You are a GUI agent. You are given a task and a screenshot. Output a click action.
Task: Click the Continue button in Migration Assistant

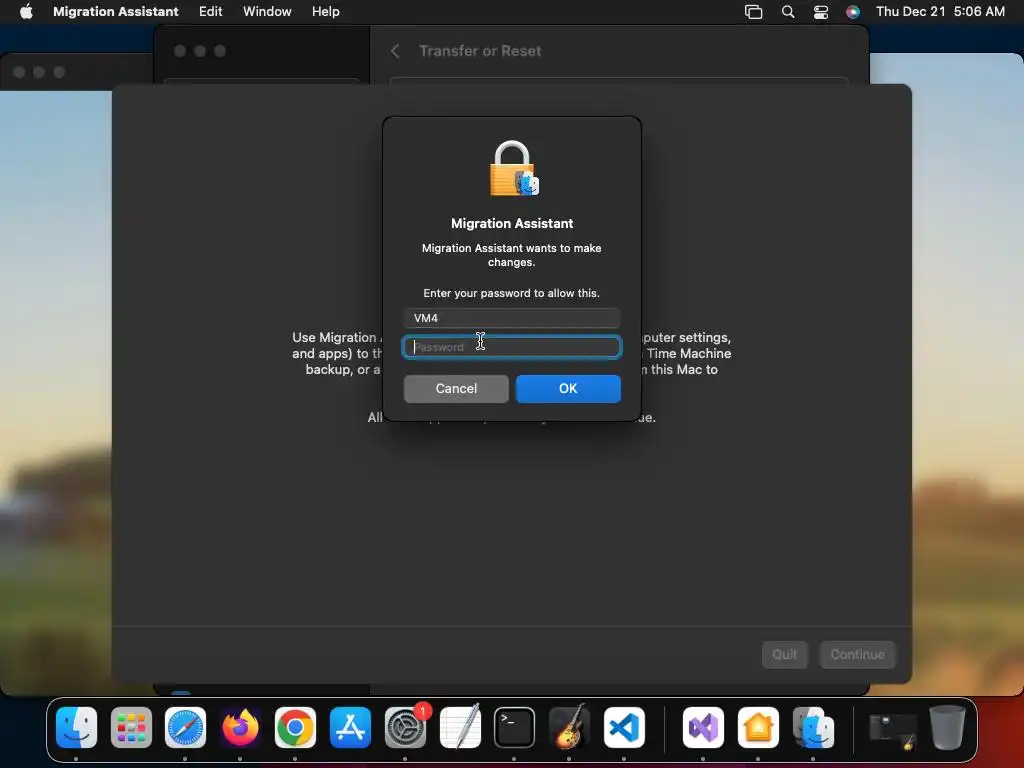[857, 654]
